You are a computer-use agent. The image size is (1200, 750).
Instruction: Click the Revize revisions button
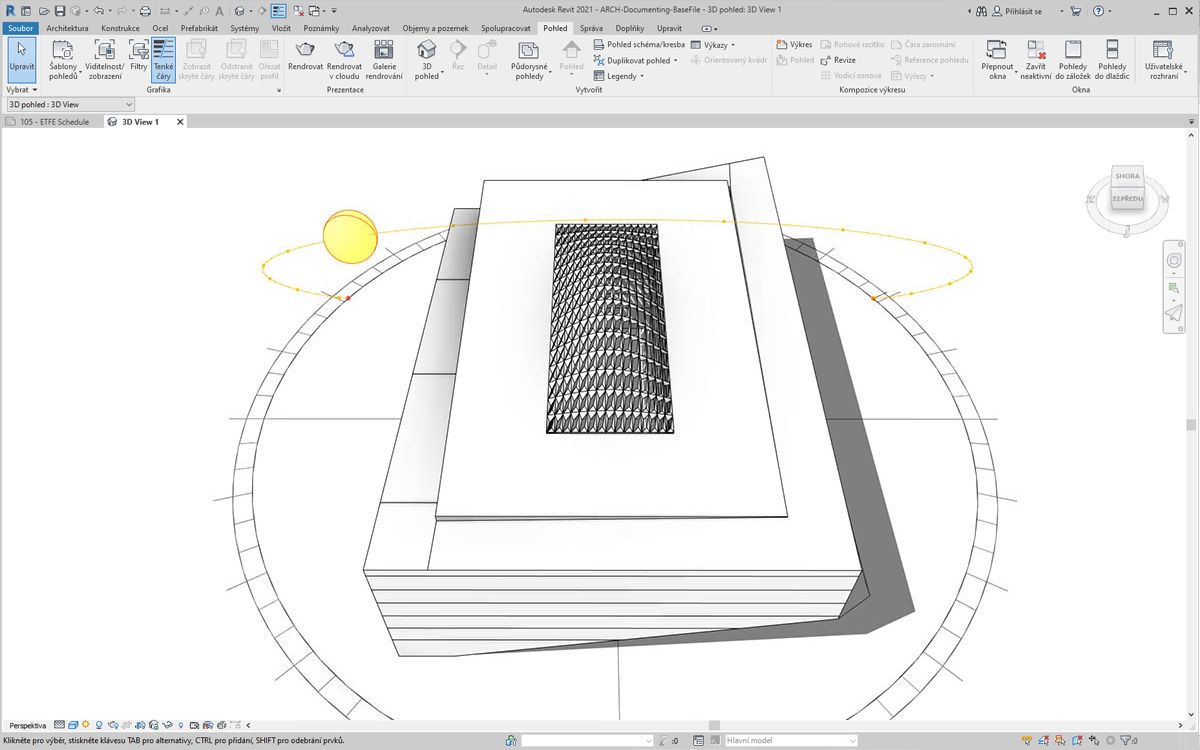coord(838,60)
